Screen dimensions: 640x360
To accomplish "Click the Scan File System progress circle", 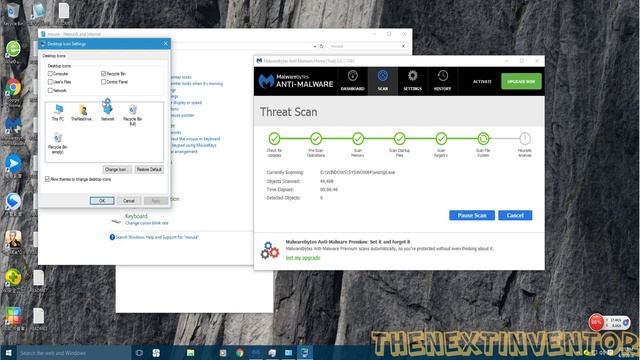I will [x=483, y=139].
